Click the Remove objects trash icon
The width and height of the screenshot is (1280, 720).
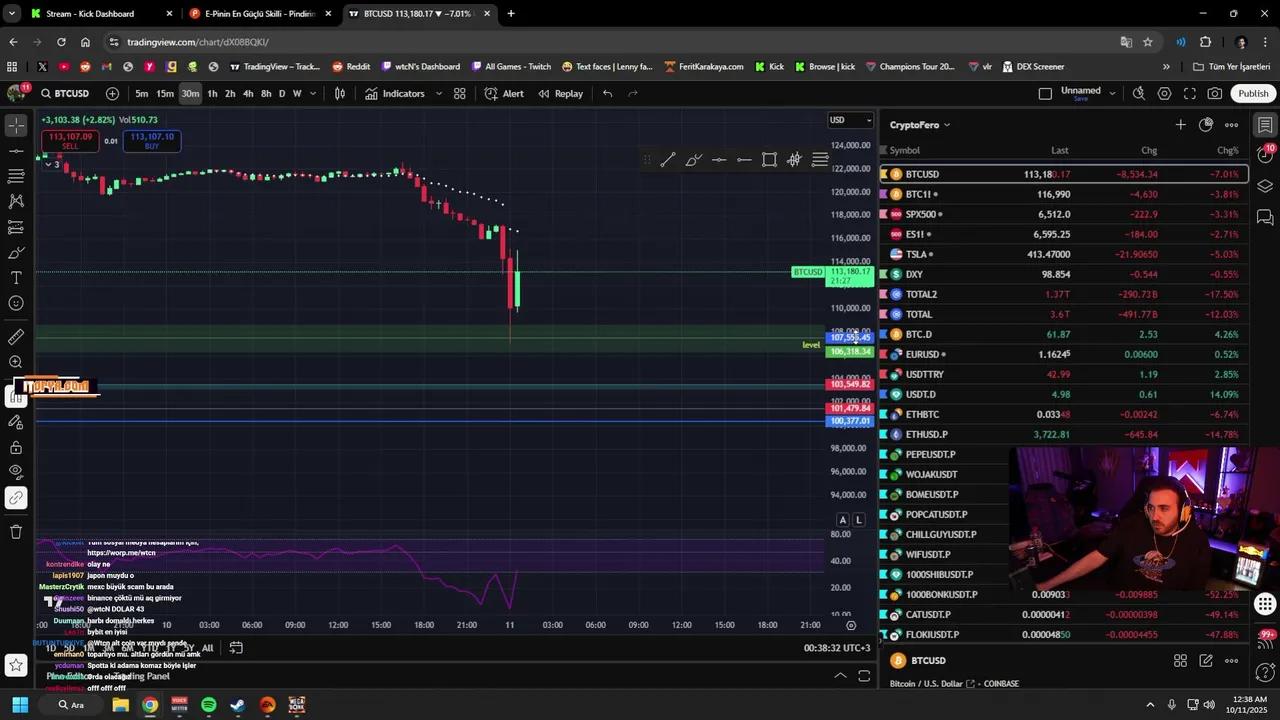(16, 532)
